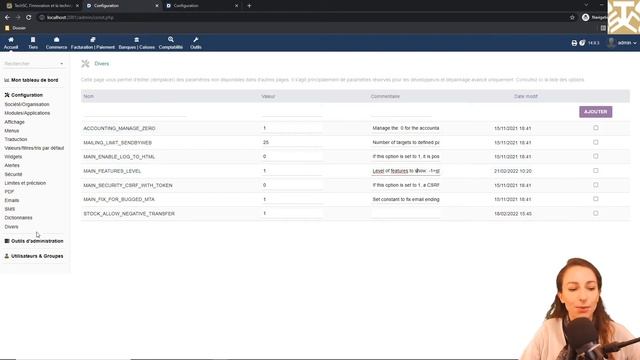This screenshot has height=360, width=640.
Task: Open the Sécurité settings page
Action: [x=13, y=174]
